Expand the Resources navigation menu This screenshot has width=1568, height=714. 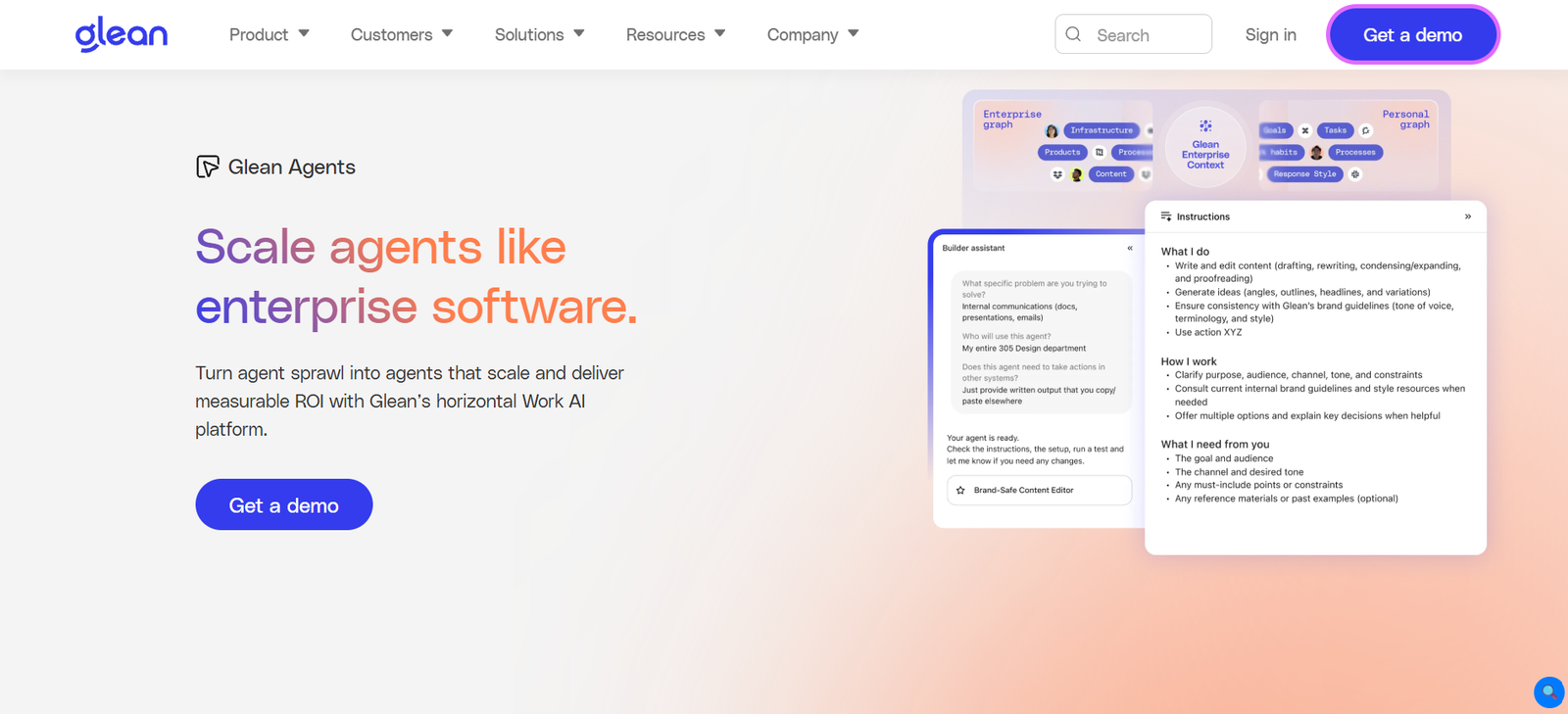tap(676, 34)
